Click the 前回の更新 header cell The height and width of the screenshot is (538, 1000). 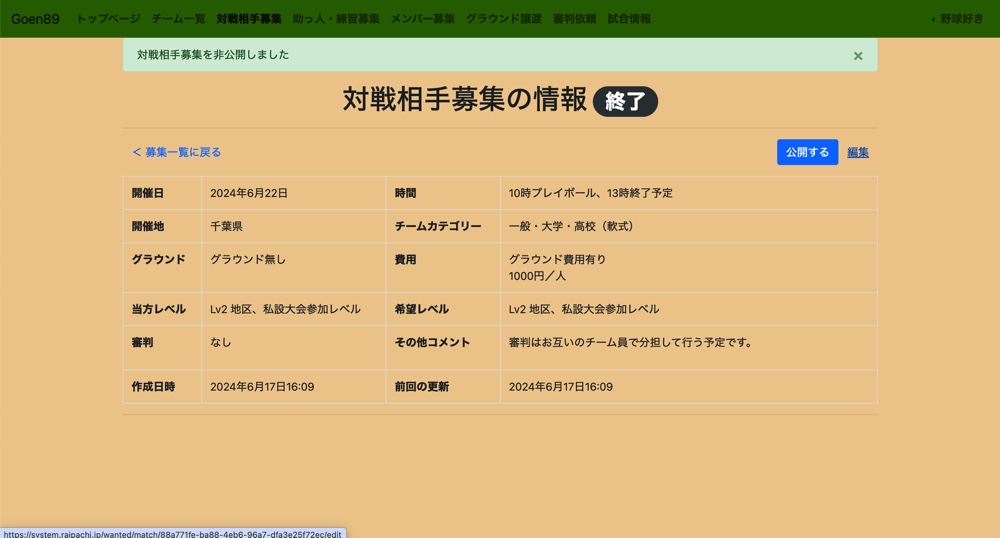pyautogui.click(x=443, y=387)
